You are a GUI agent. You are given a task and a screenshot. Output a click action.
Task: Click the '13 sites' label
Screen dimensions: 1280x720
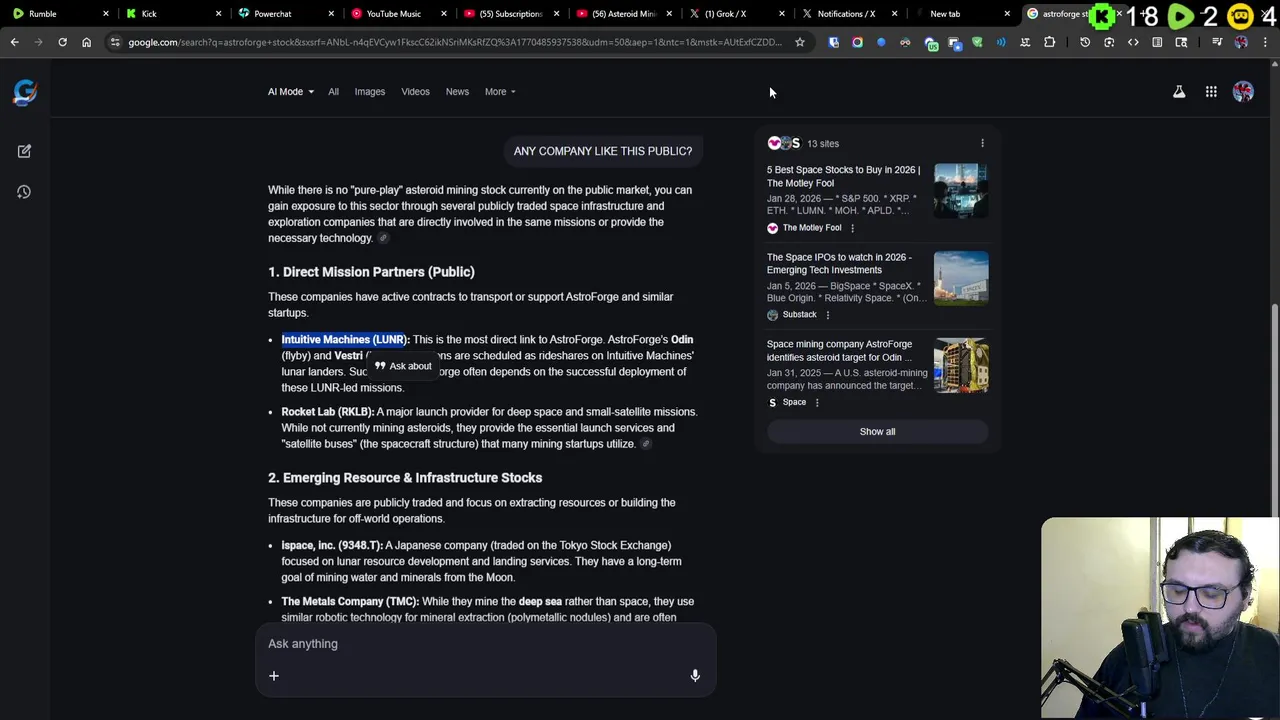coord(823,144)
